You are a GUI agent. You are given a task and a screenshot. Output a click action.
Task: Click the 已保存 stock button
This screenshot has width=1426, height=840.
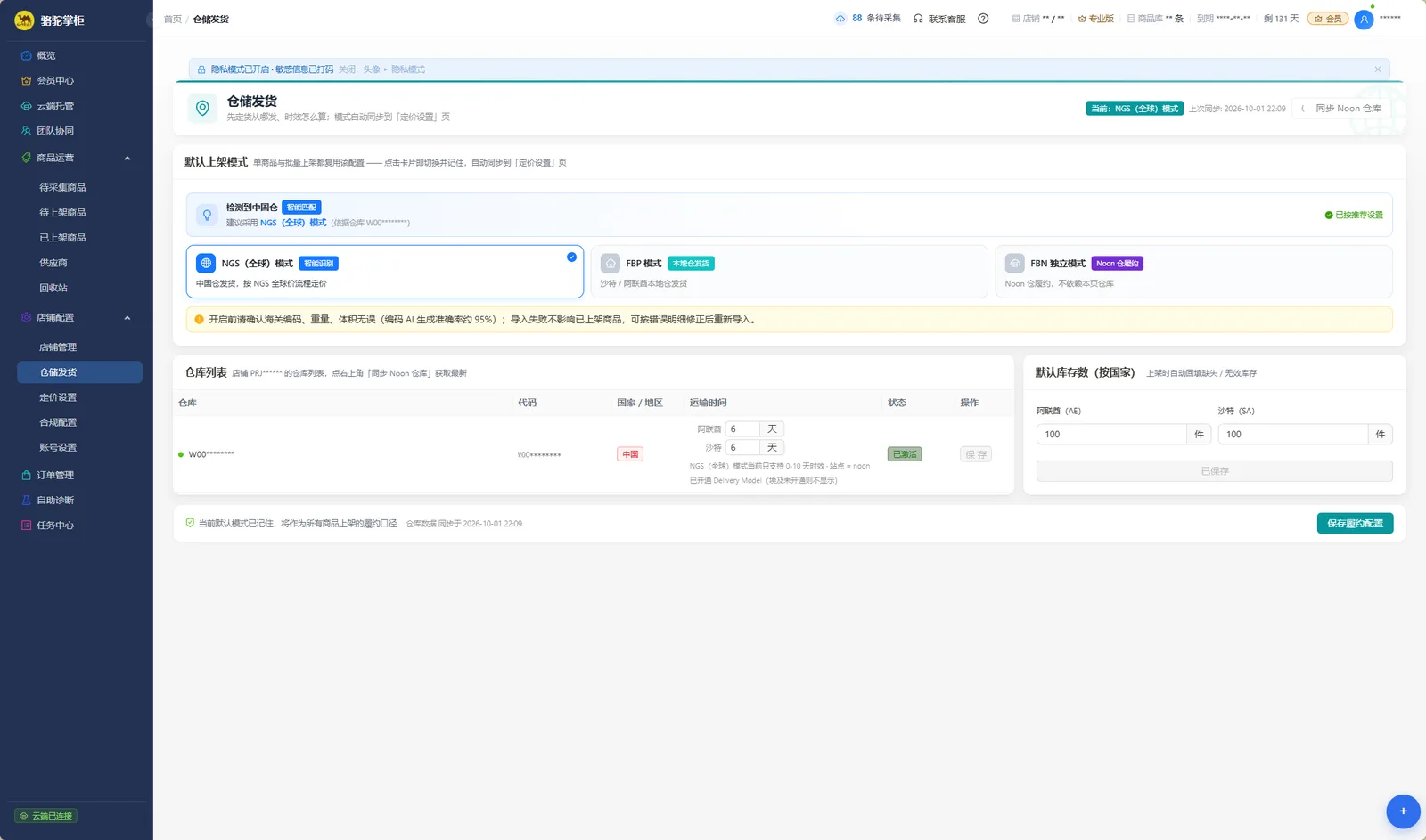pos(1214,471)
